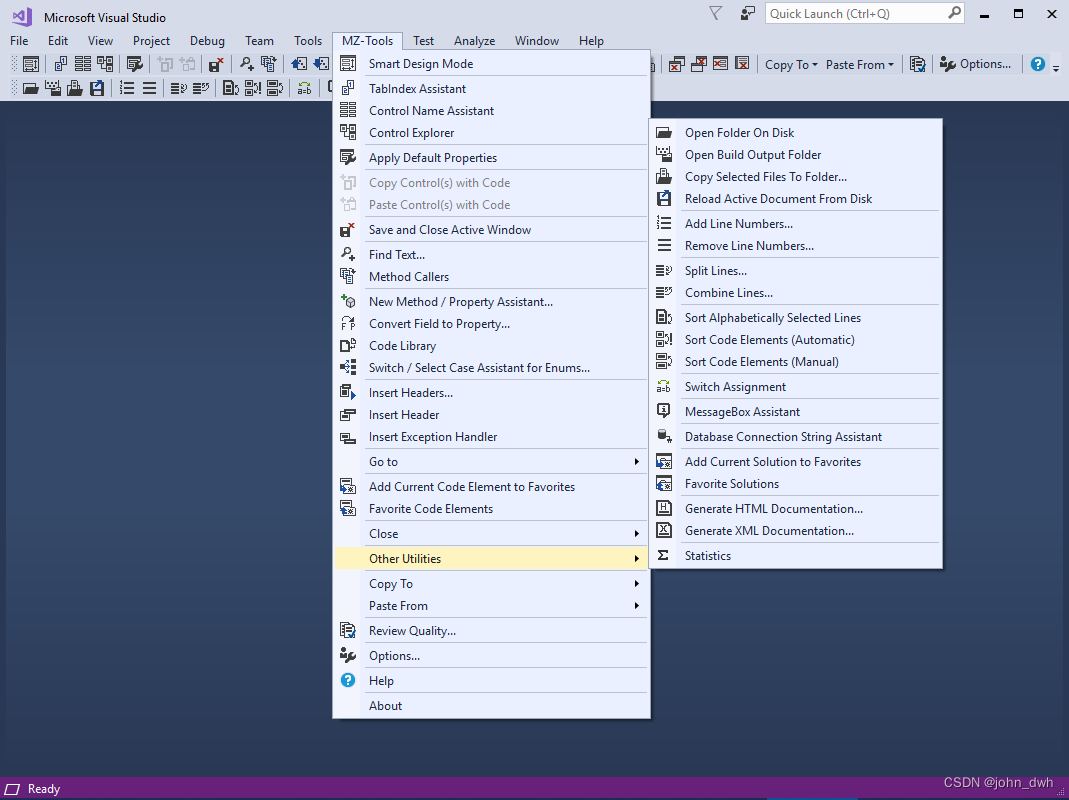Choose MessageBox Assistant from the submenu
This screenshot has width=1069, height=800.
pos(742,411)
